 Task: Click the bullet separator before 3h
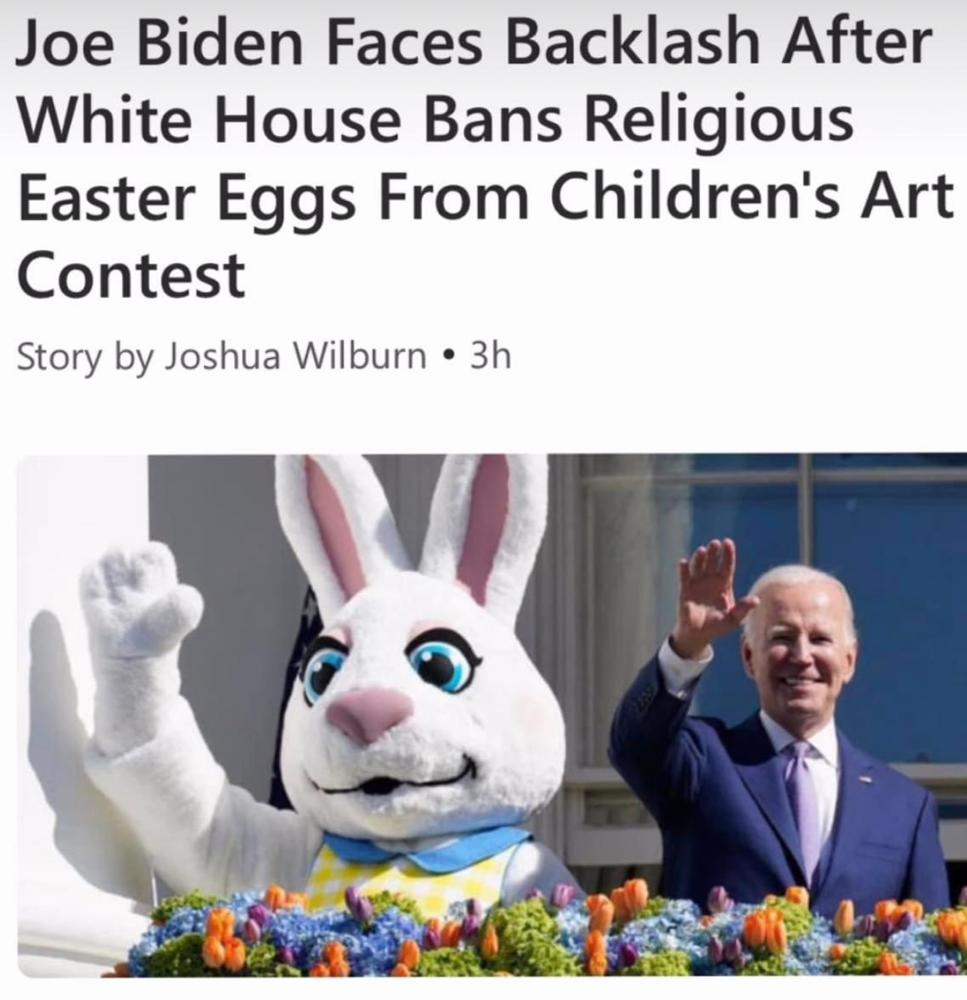pyautogui.click(x=450, y=353)
